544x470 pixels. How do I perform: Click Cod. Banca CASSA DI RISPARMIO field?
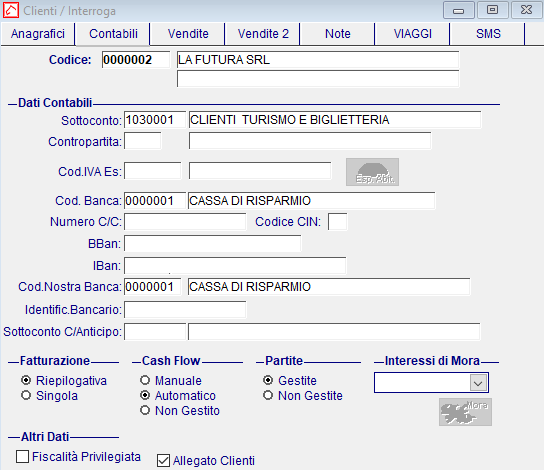pyautogui.click(x=312, y=201)
